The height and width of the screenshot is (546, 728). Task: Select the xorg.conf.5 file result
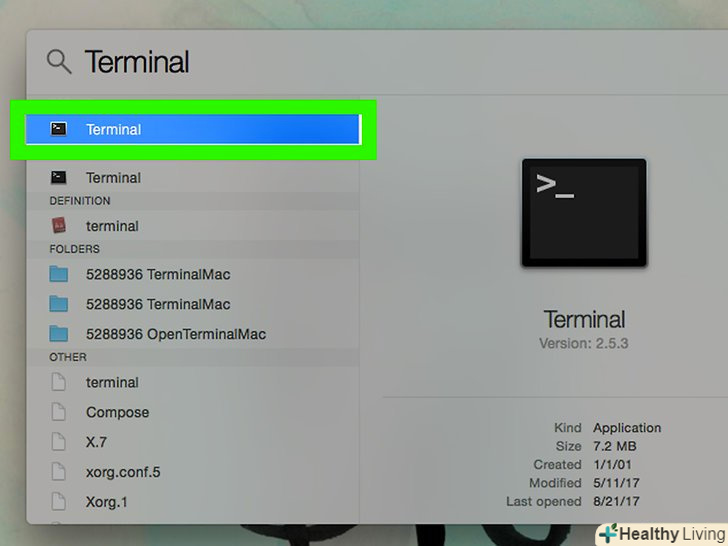pyautogui.click(x=193, y=472)
